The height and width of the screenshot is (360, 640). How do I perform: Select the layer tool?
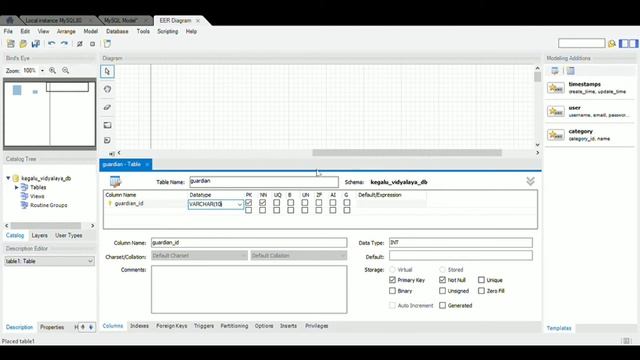point(107,125)
